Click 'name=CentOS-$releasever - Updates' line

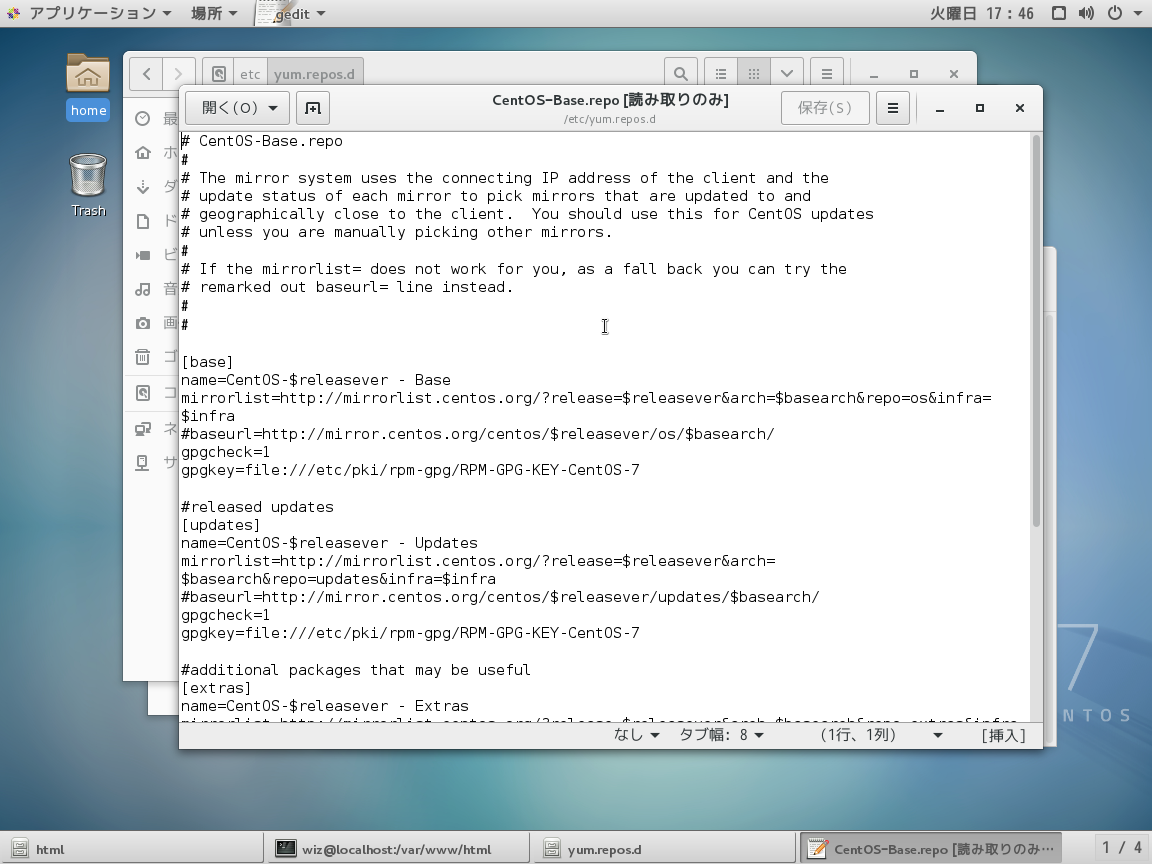click(329, 543)
